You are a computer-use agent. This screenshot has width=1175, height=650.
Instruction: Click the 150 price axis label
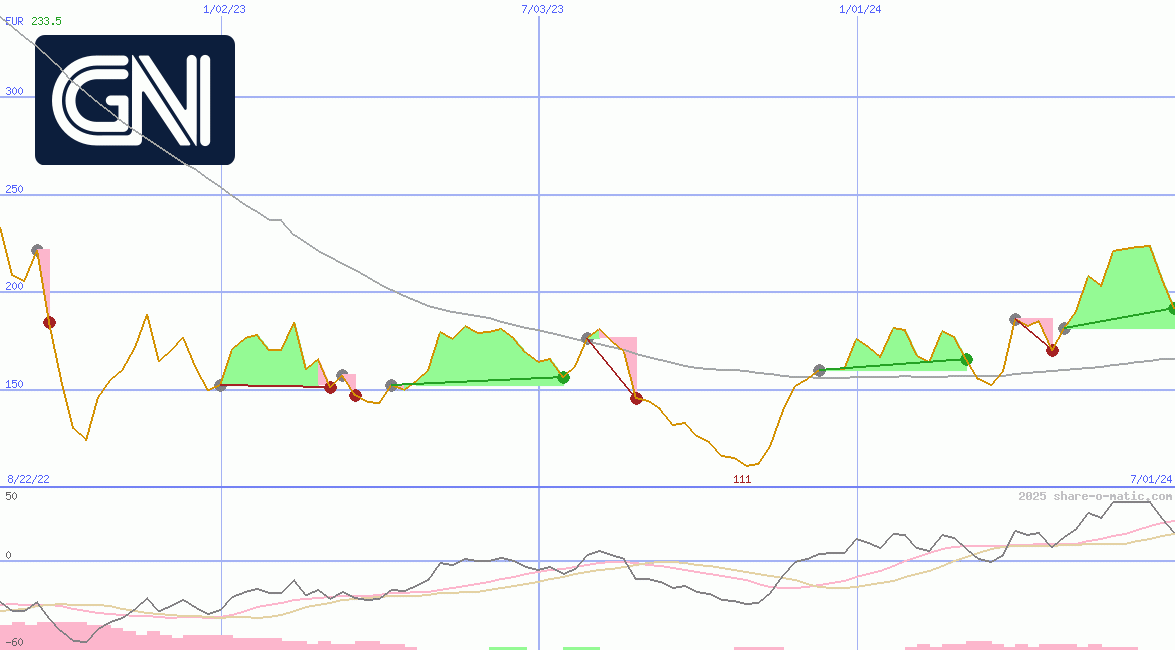(x=14, y=384)
